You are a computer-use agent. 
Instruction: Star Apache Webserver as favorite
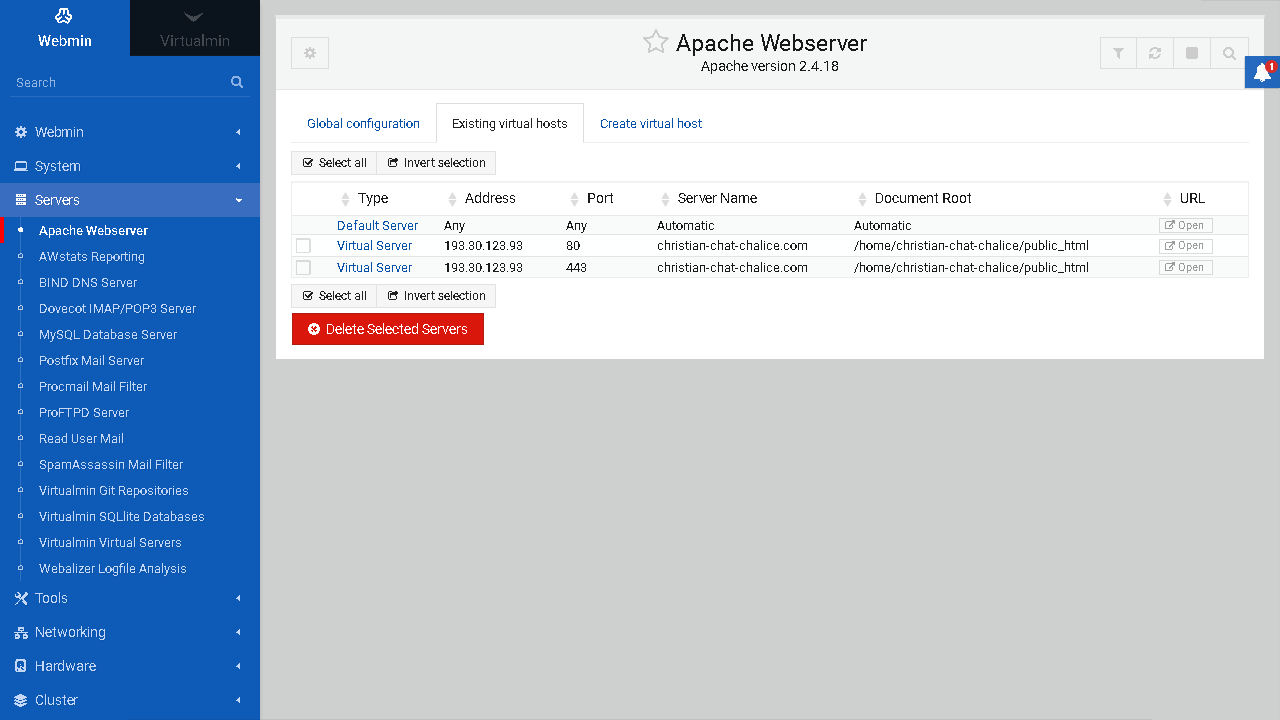point(655,42)
